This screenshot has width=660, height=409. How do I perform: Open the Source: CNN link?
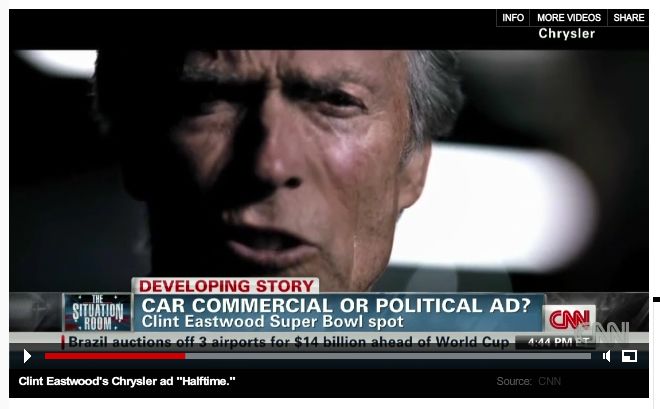[x=529, y=381]
